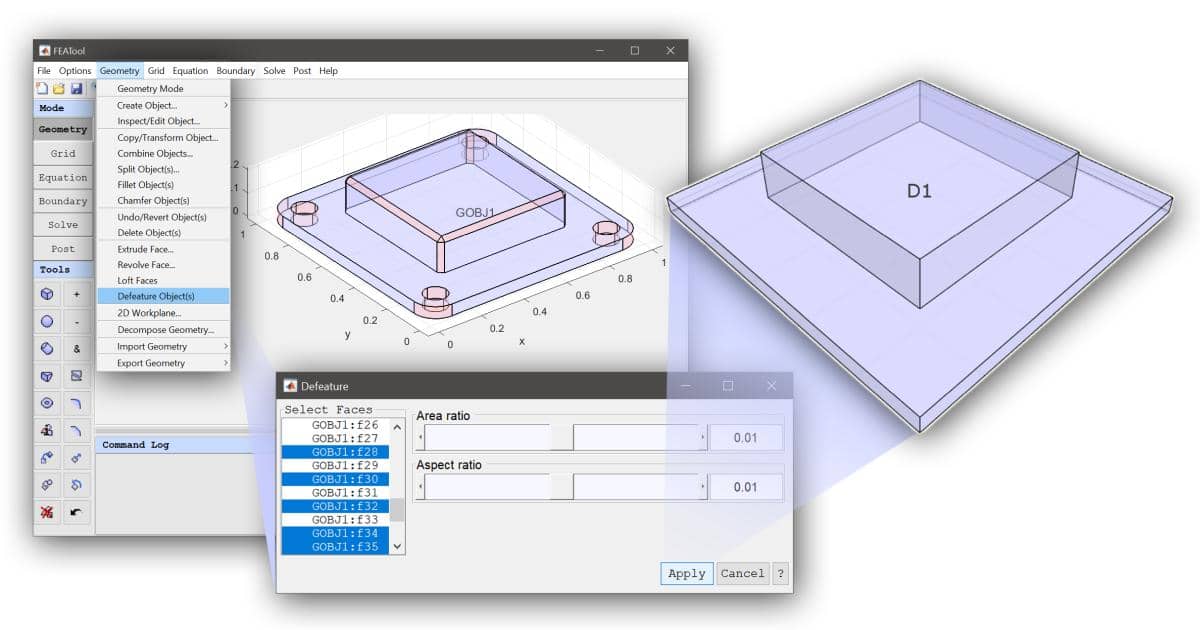Click the left icon in the eighth Tools row

(47, 485)
